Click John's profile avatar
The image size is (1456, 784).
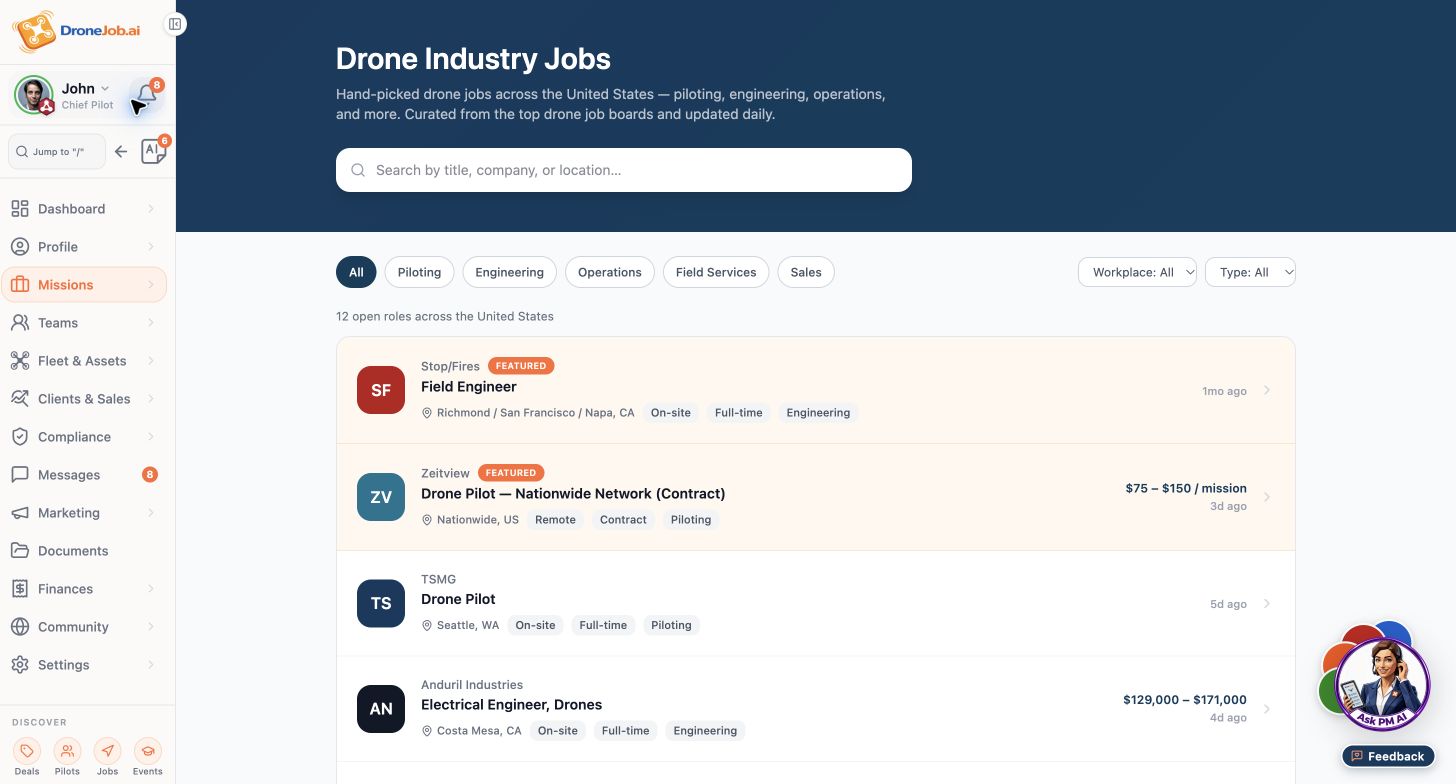pyautogui.click(x=33, y=95)
